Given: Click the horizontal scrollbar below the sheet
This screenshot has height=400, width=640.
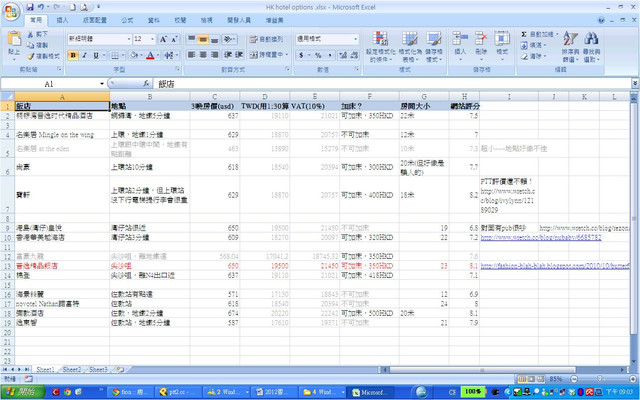Looking at the screenshot, I should 482,370.
